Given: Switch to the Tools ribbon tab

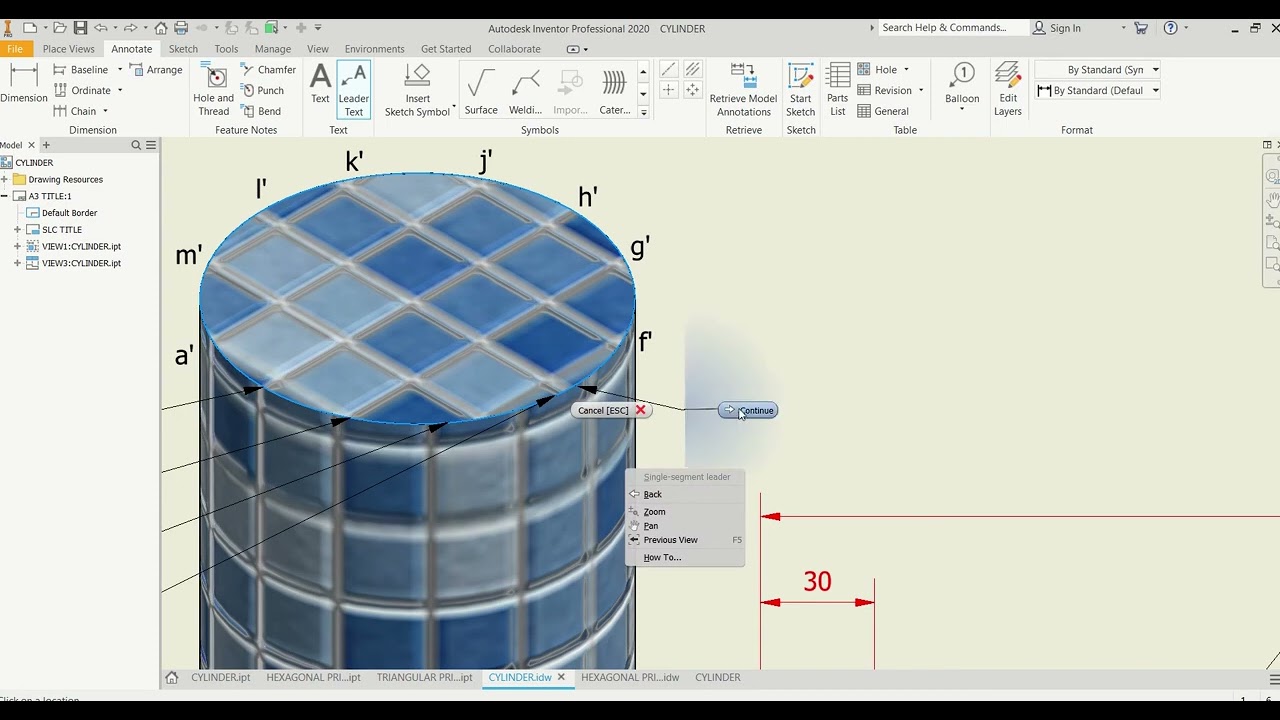Looking at the screenshot, I should pyautogui.click(x=226, y=49).
